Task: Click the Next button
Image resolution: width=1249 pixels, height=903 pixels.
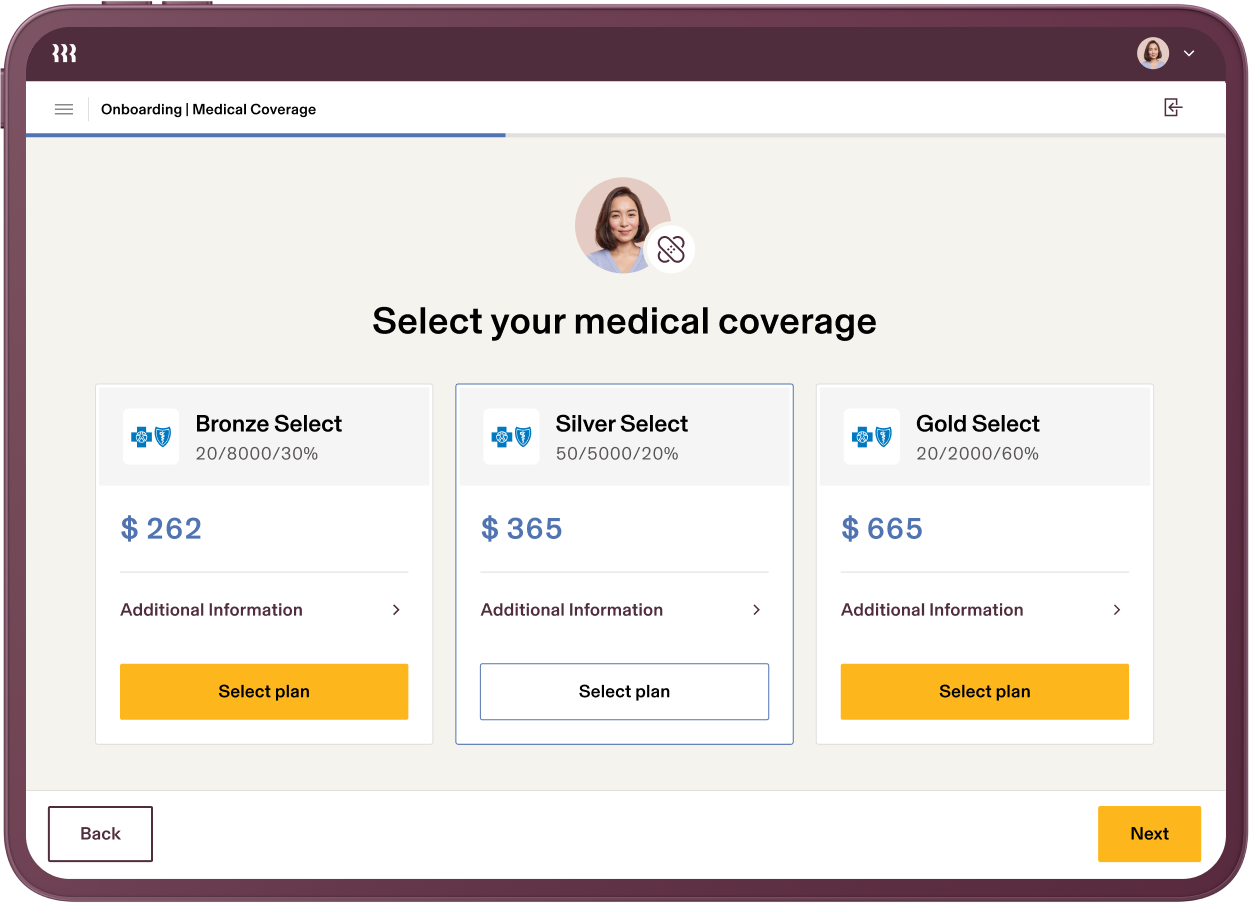Action: [1149, 834]
